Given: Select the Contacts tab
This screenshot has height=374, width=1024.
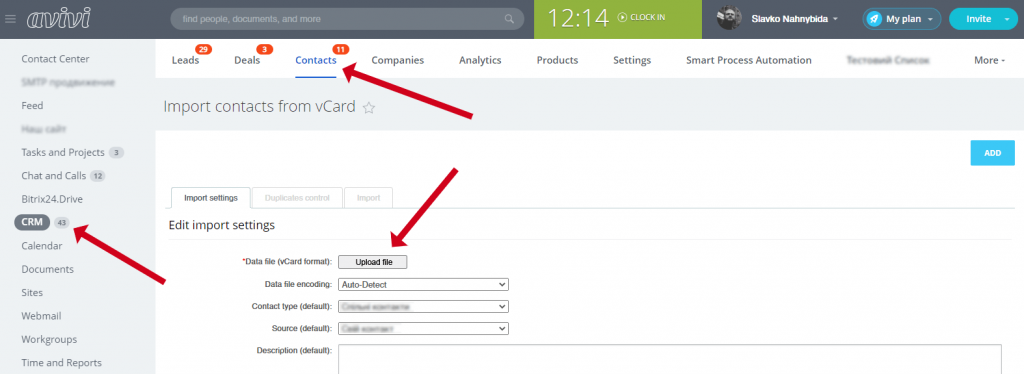Looking at the screenshot, I should [x=316, y=60].
